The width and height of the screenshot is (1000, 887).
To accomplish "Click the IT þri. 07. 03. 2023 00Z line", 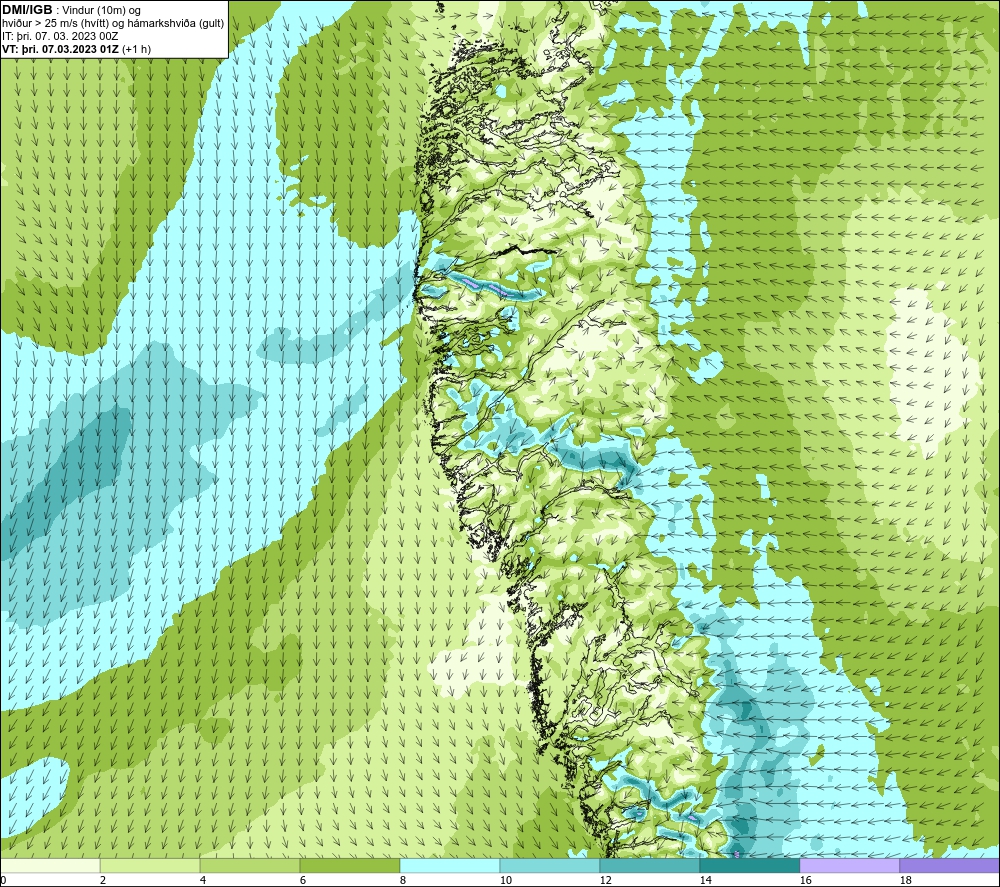I will coord(60,36).
